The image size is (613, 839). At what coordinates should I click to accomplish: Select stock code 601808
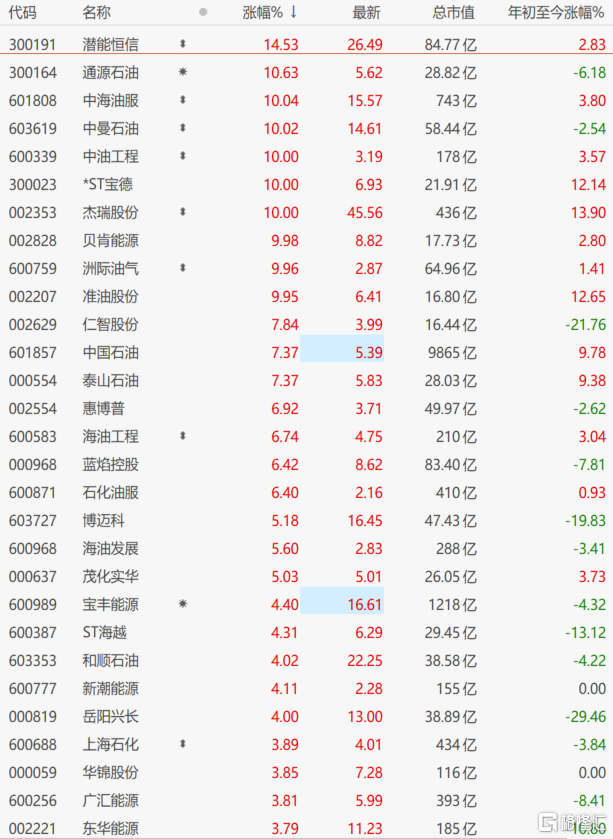(x=33, y=101)
